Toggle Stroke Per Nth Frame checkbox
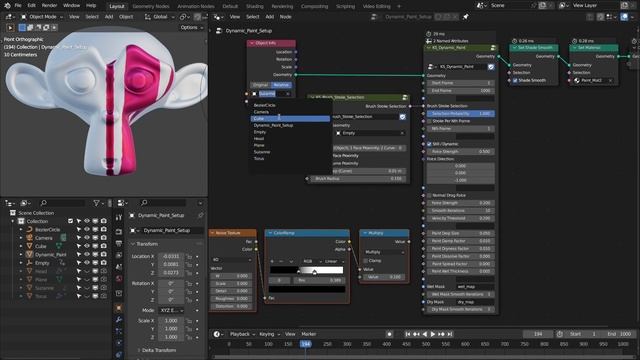 pos(429,121)
